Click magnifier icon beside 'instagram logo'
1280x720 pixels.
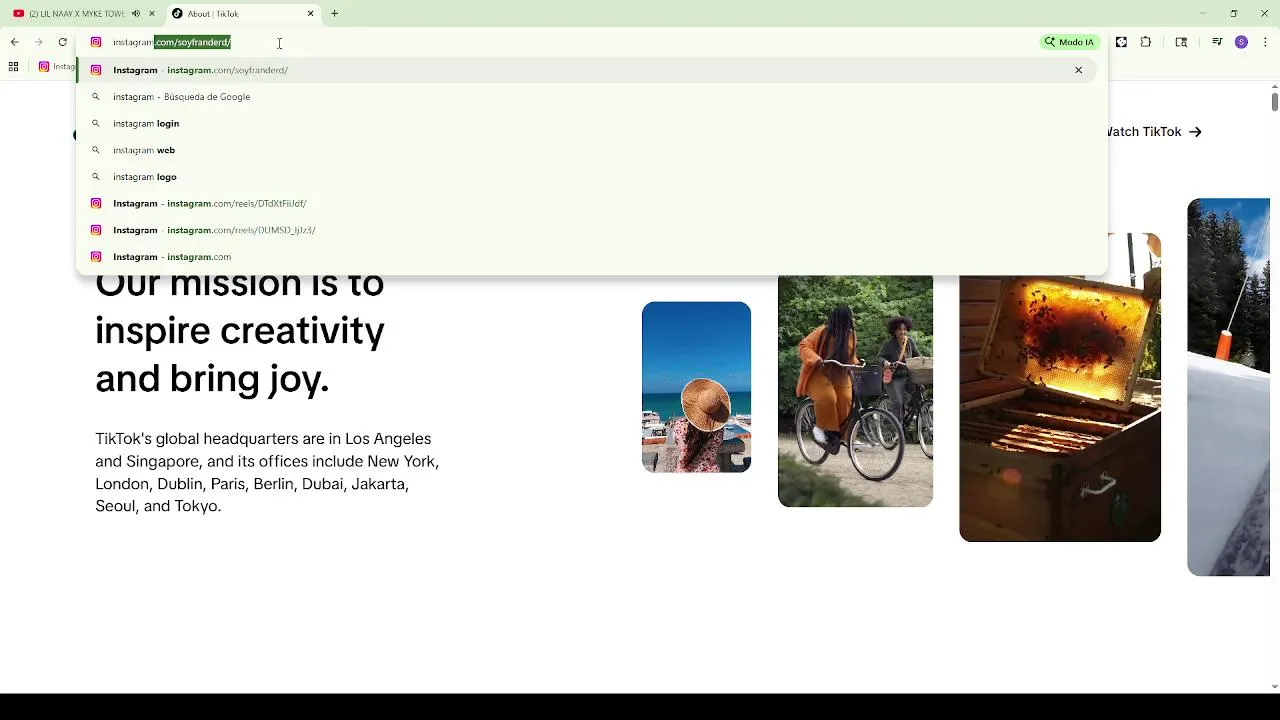[96, 177]
